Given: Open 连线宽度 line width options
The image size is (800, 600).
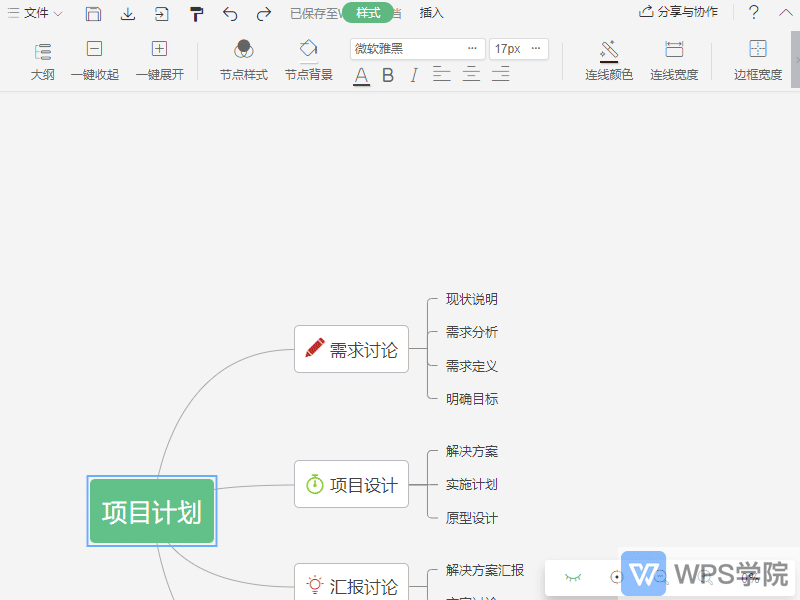Looking at the screenshot, I should 674,61.
